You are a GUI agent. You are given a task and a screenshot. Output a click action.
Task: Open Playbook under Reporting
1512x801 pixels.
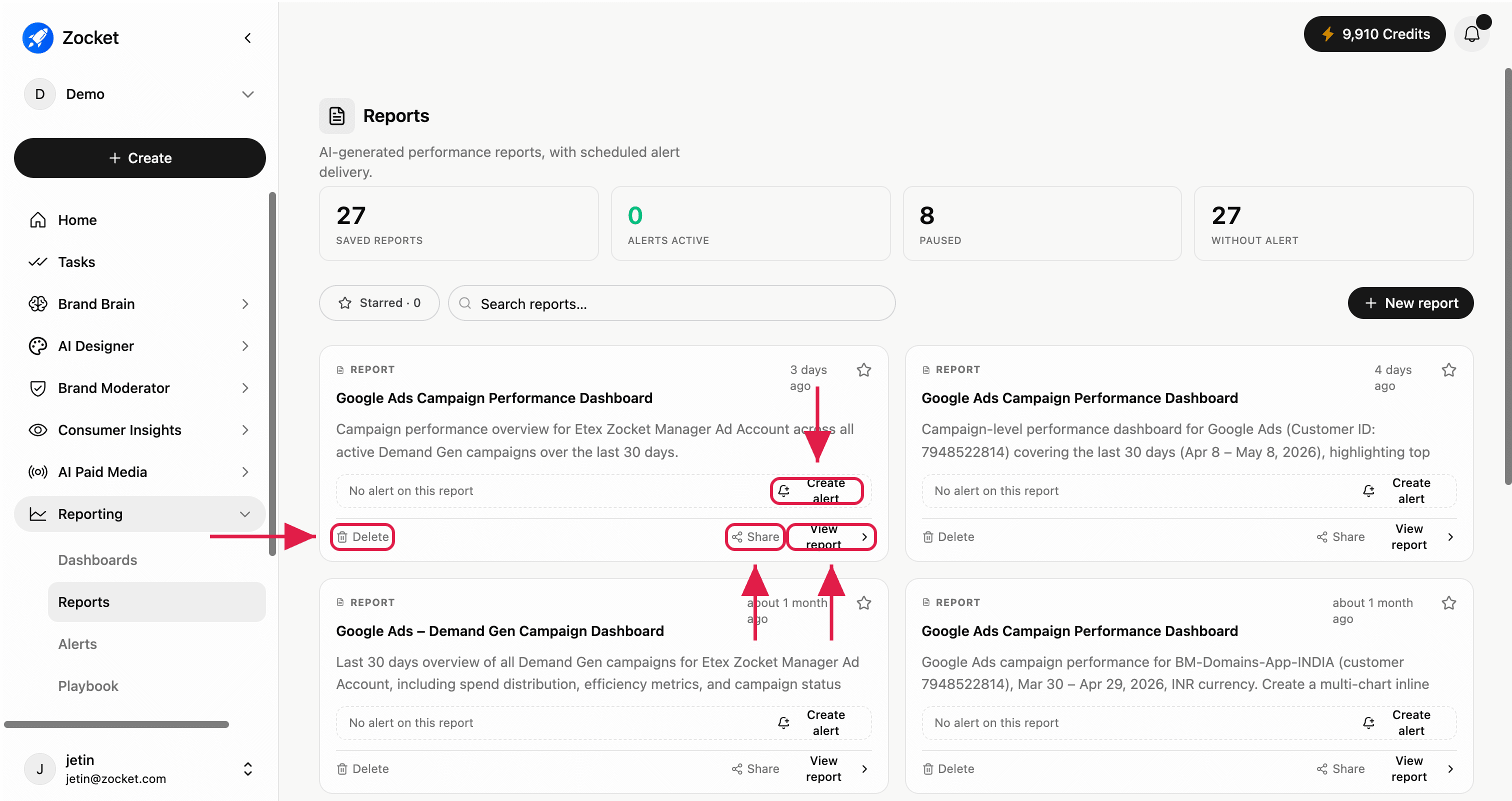pos(88,686)
